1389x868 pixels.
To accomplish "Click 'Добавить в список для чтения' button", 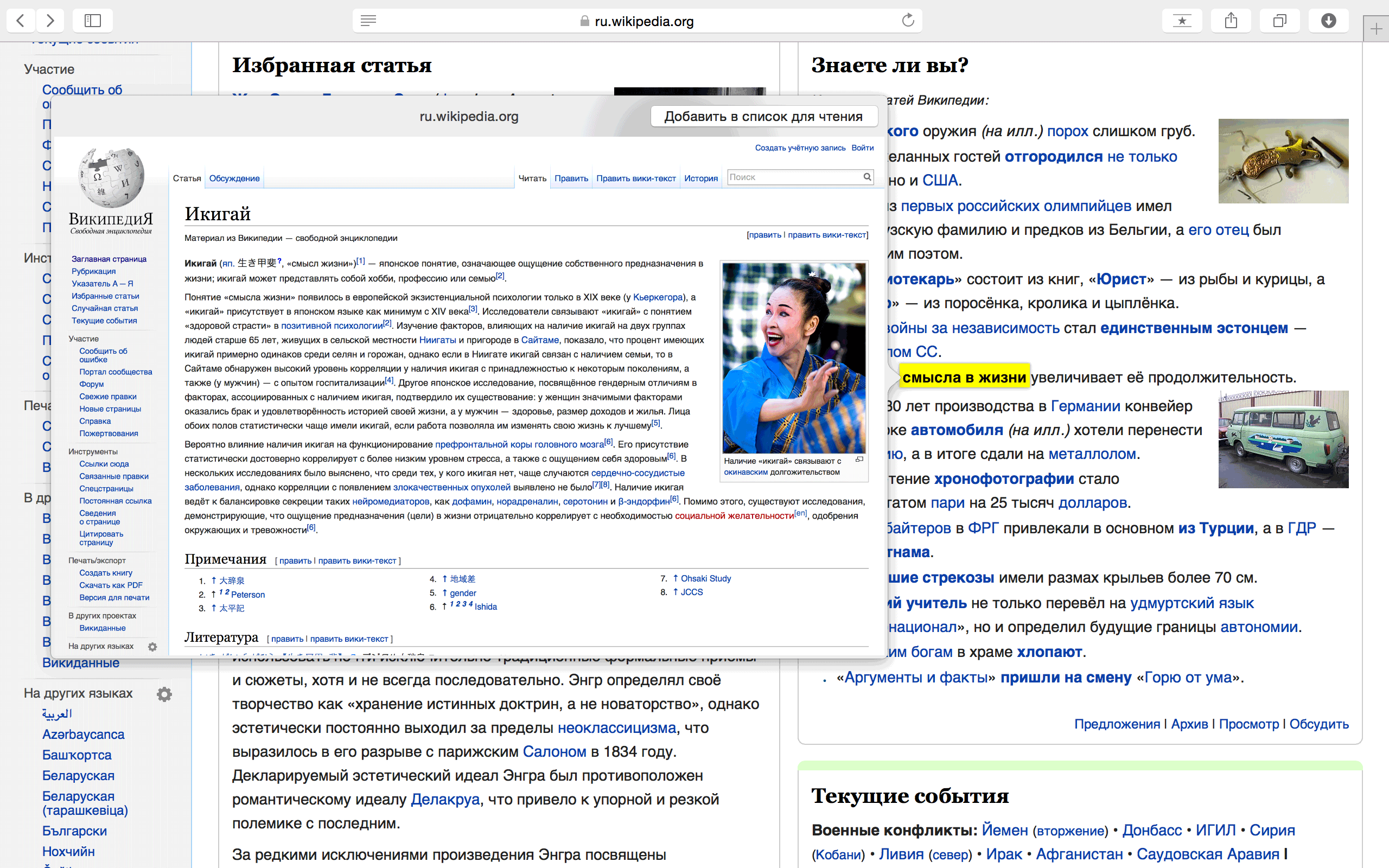I will [x=763, y=117].
